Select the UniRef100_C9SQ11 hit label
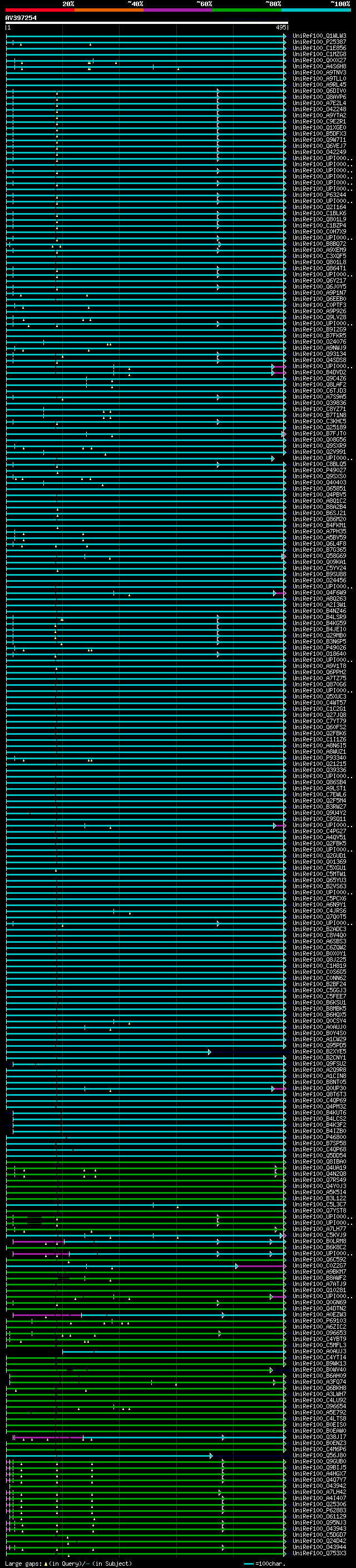Viewport: 356px width, 1568px height. coord(319,819)
